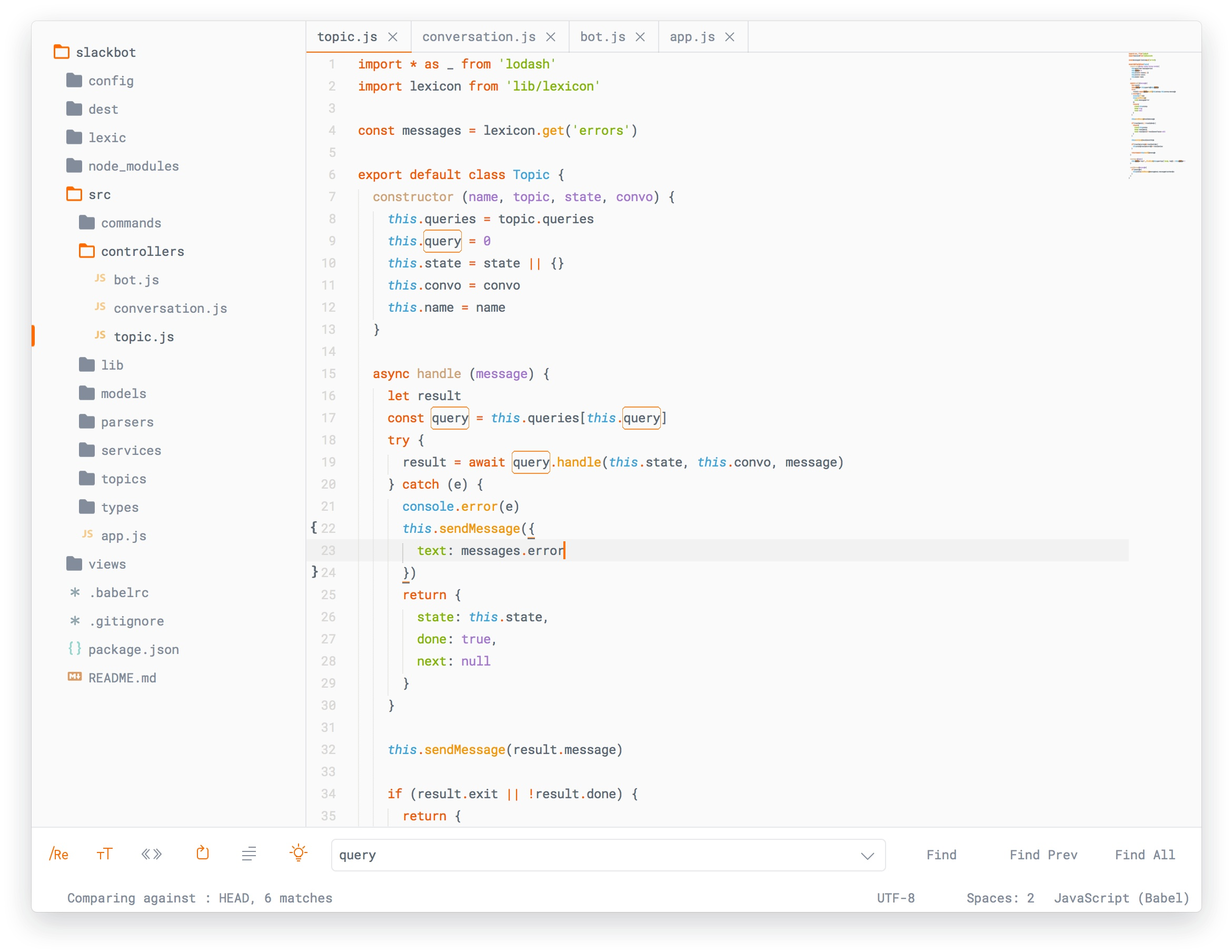This screenshot has width=1232, height=952.
Task: Click the Find Prev button
Action: point(1043,854)
